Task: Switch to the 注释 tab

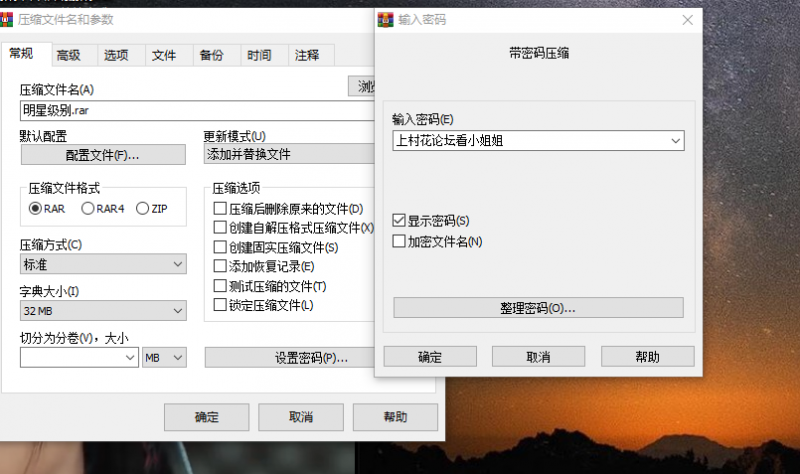Action: click(307, 56)
